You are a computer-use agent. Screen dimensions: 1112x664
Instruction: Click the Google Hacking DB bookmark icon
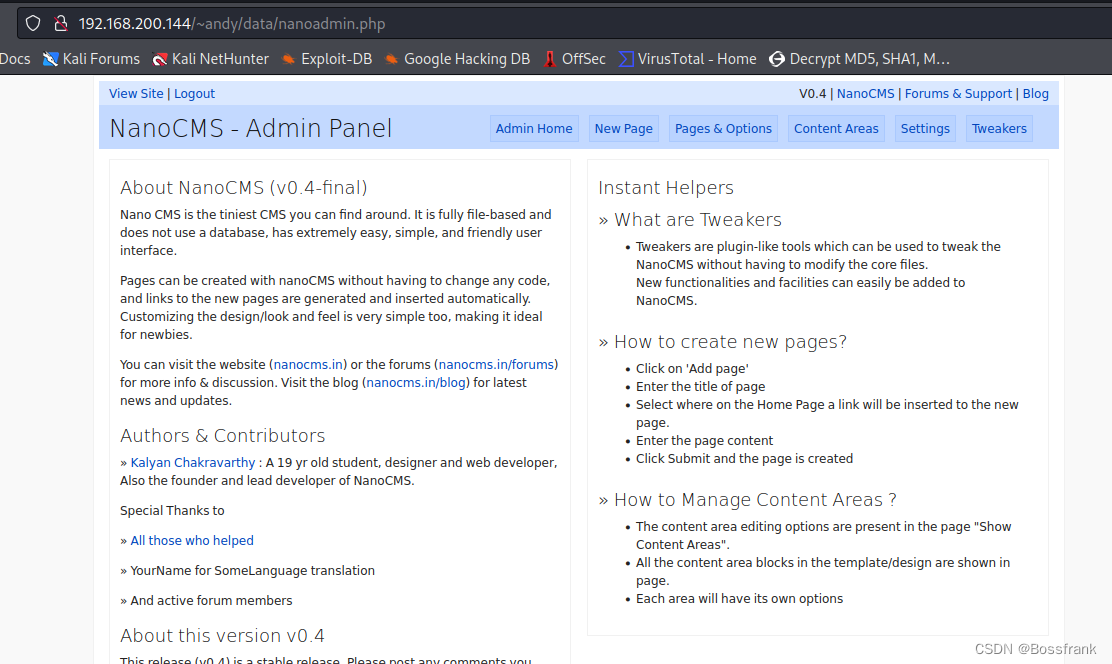[x=391, y=59]
